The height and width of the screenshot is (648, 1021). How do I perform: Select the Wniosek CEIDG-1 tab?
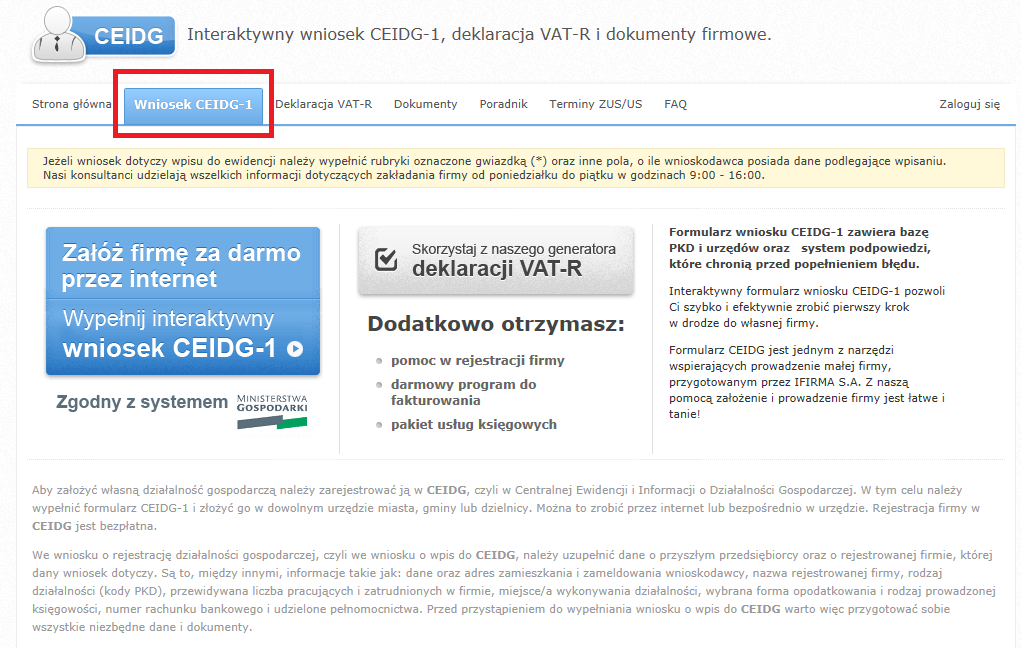point(193,106)
